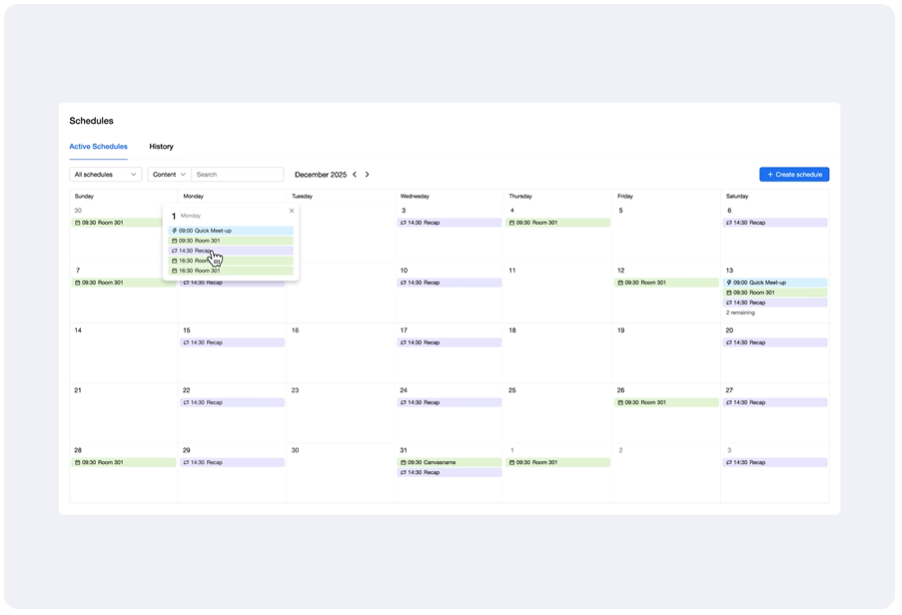Click the schedule Search field
This screenshot has height=615, width=902.
(x=237, y=175)
